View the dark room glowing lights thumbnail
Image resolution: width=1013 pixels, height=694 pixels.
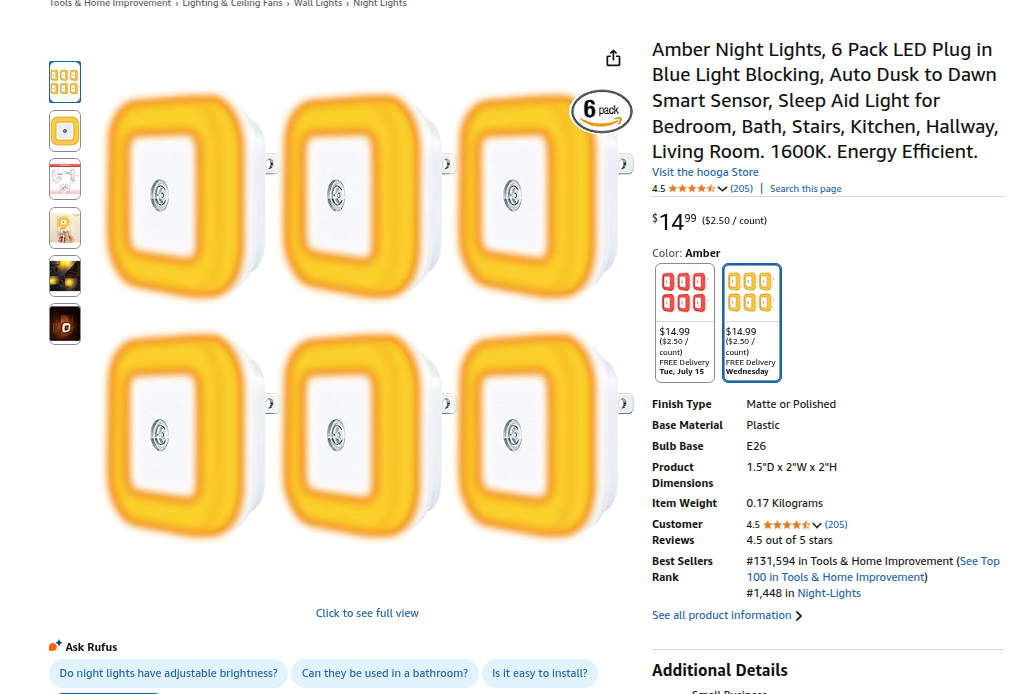point(65,276)
